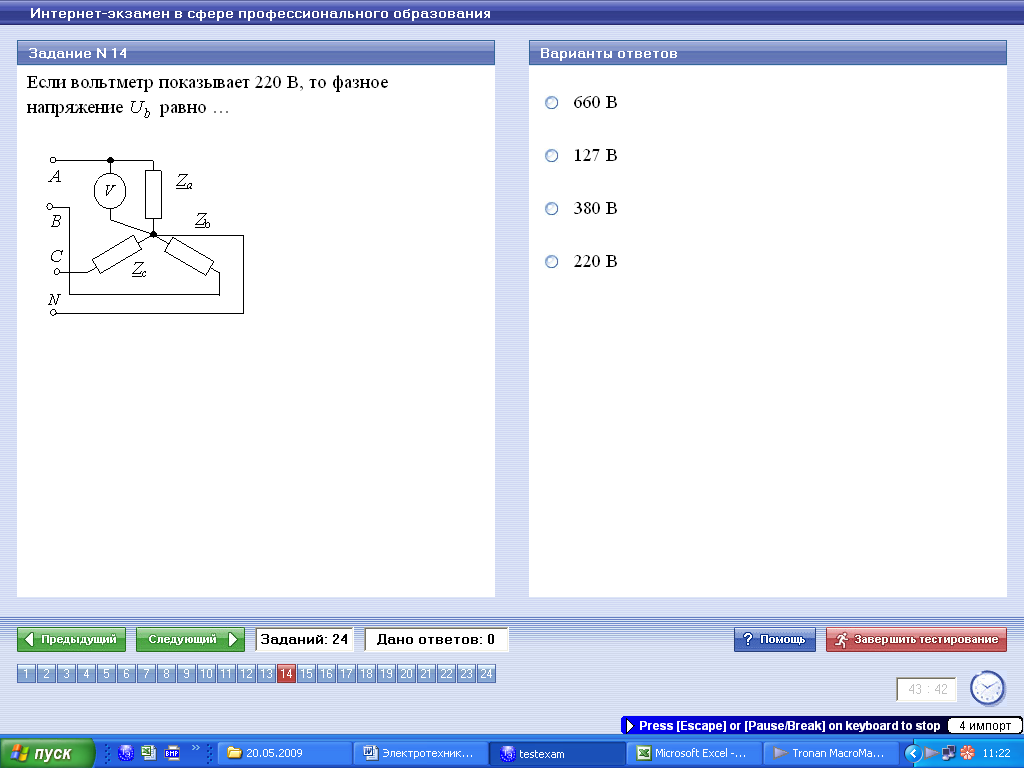Open Excel quick launch icon
1024x768 pixels.
149,753
